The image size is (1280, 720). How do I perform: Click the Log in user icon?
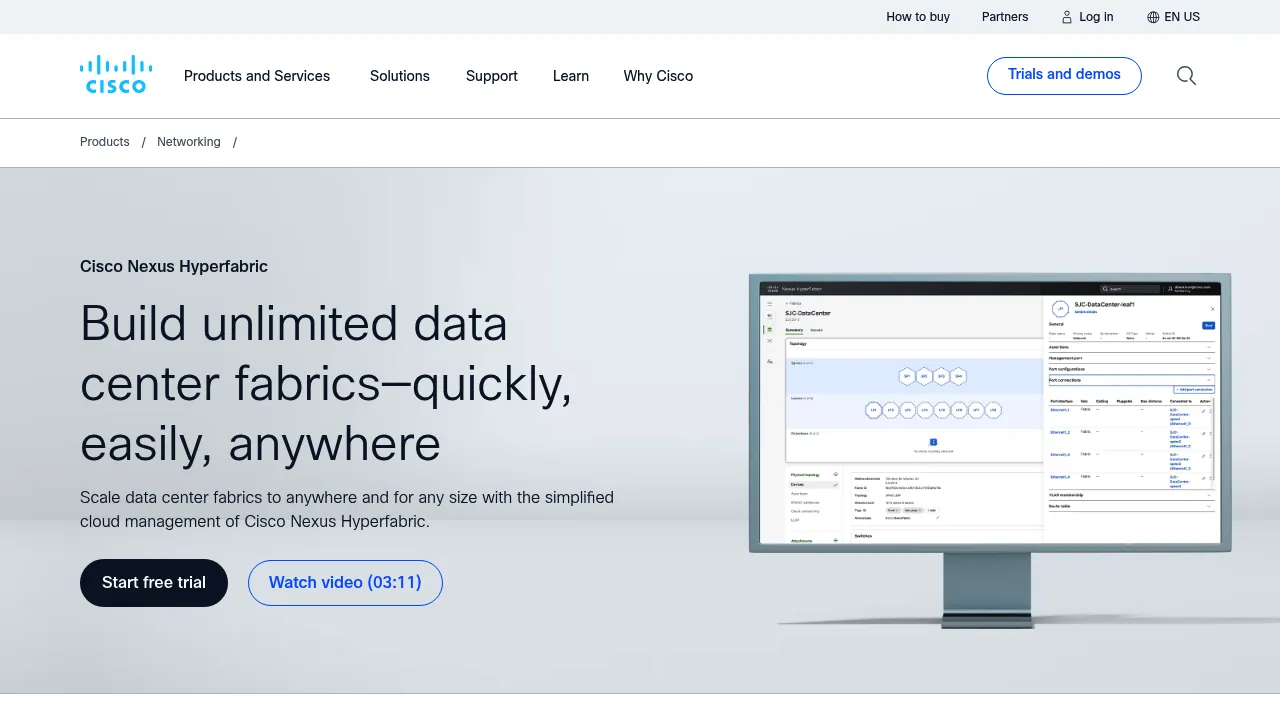click(1067, 17)
